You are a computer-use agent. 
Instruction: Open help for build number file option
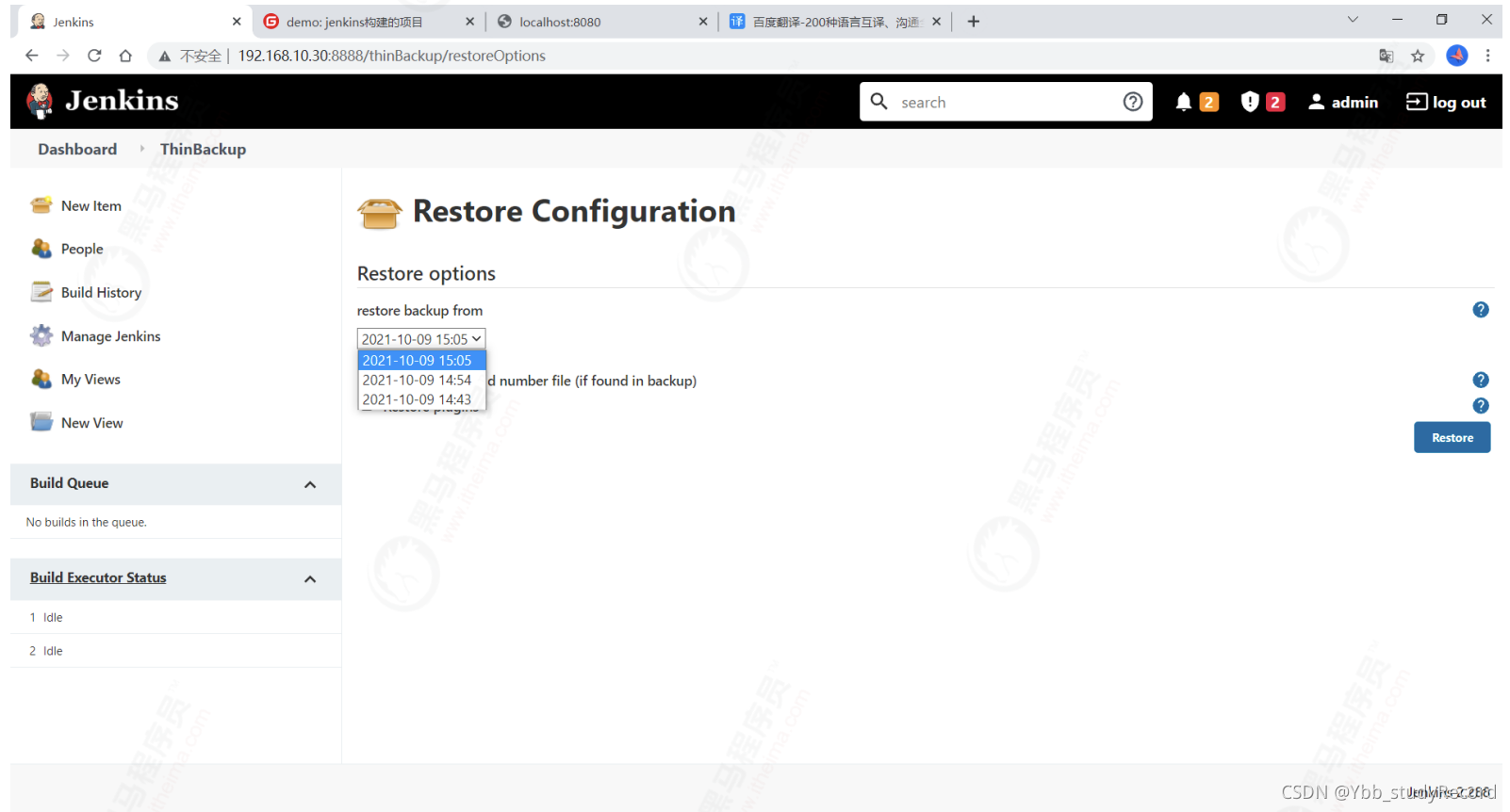point(1481,380)
